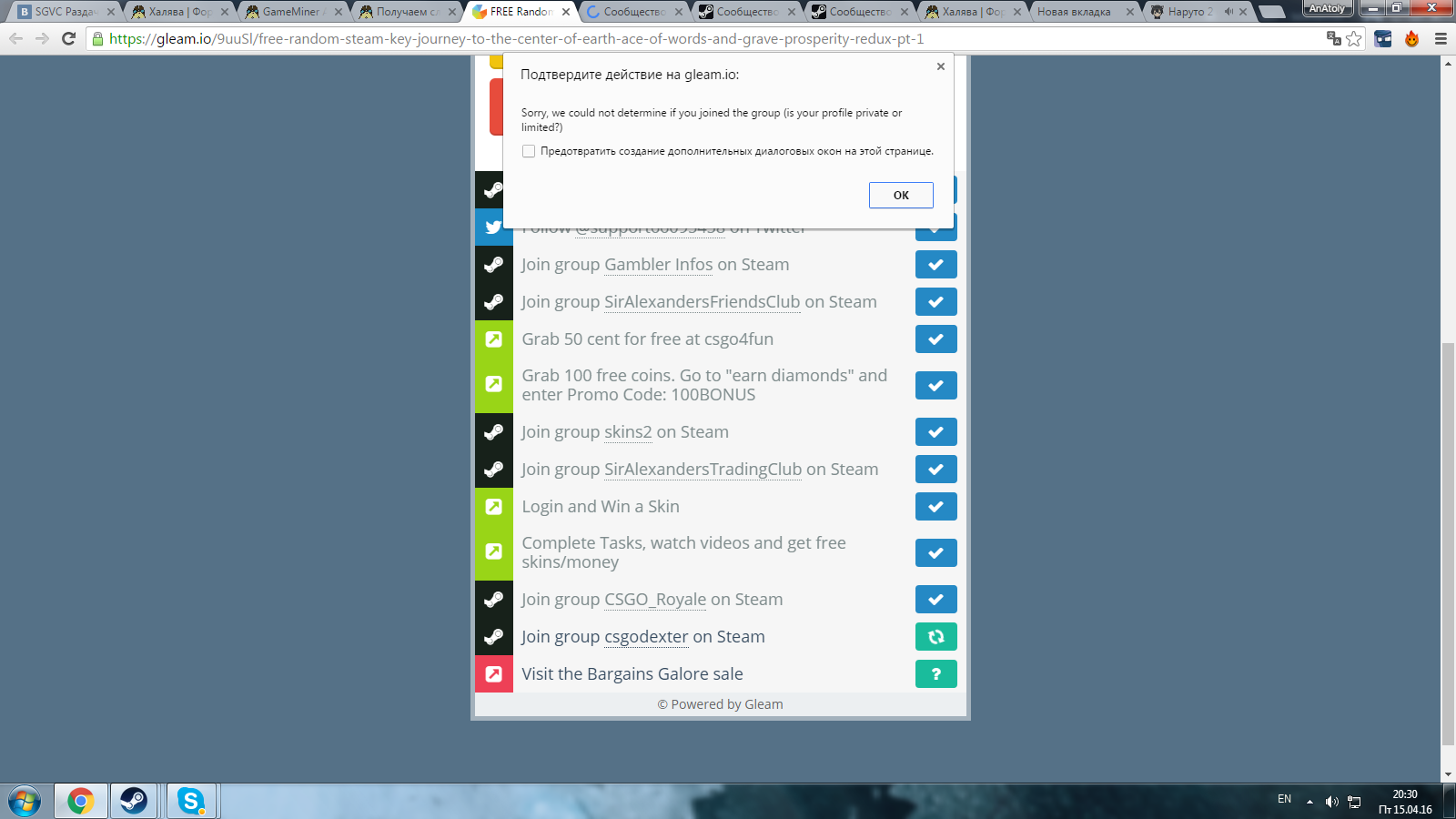Reload the page with the browser refresh icon
1456x819 pixels.
click(68, 38)
